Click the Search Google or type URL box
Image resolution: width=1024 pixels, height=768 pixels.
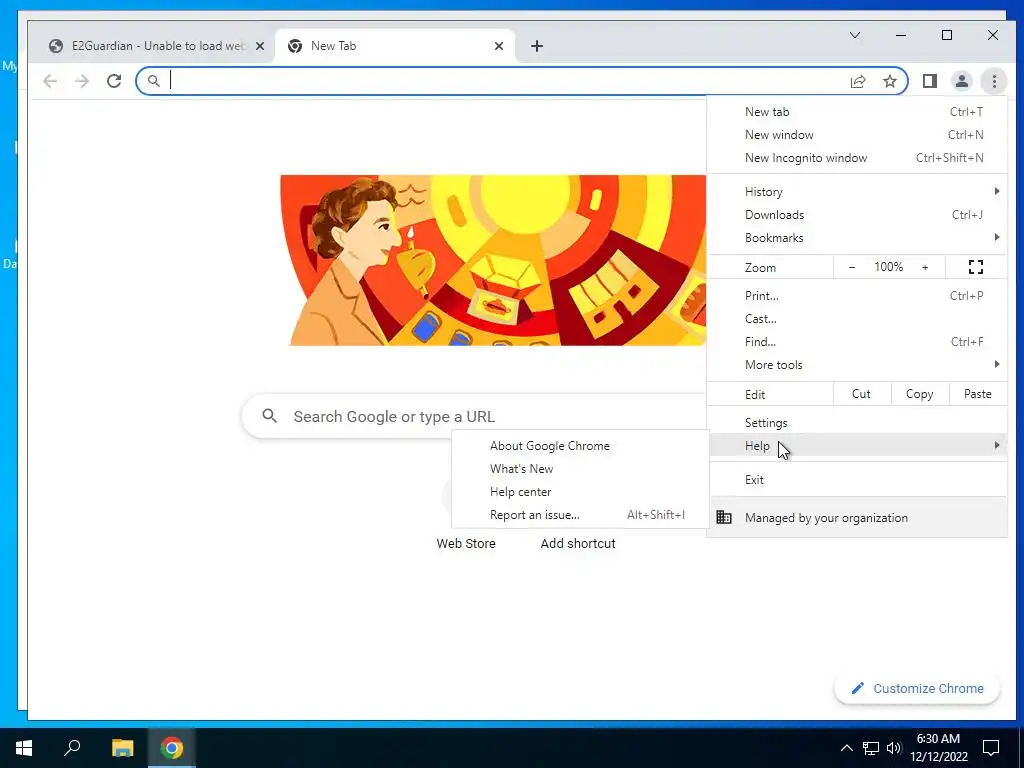pyautogui.click(x=473, y=416)
